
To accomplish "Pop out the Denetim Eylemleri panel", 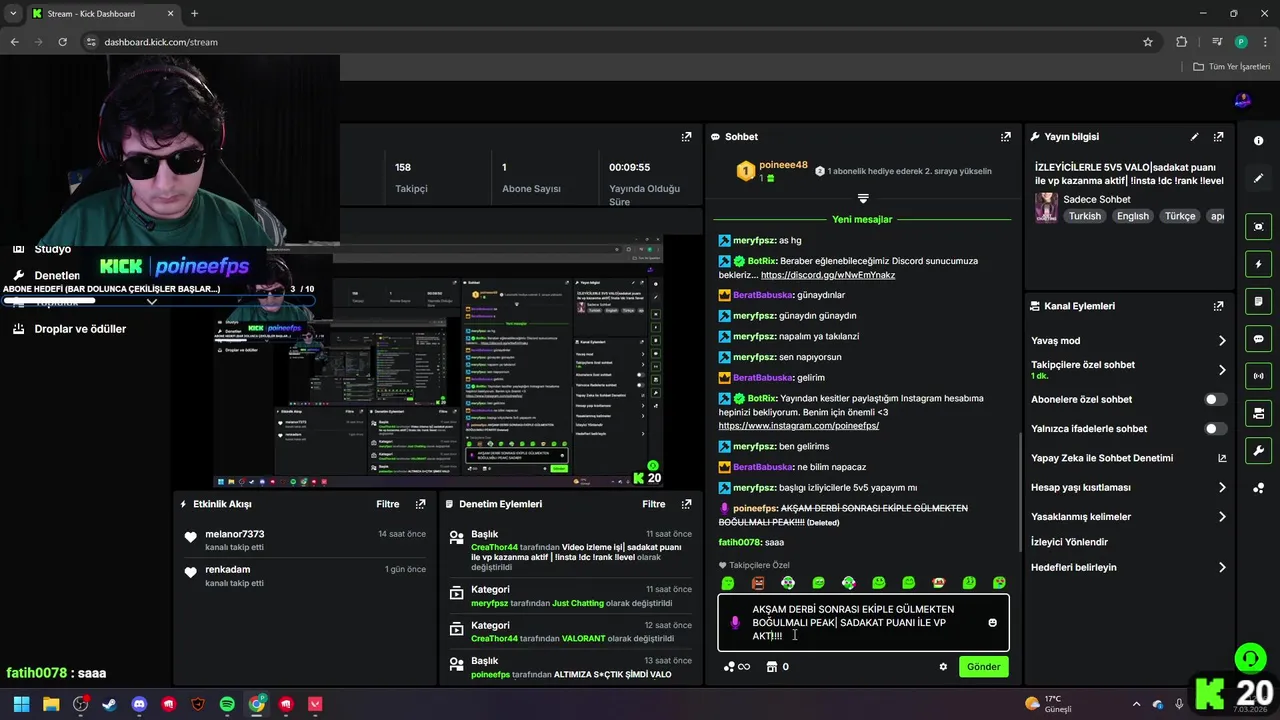I will tap(686, 504).
